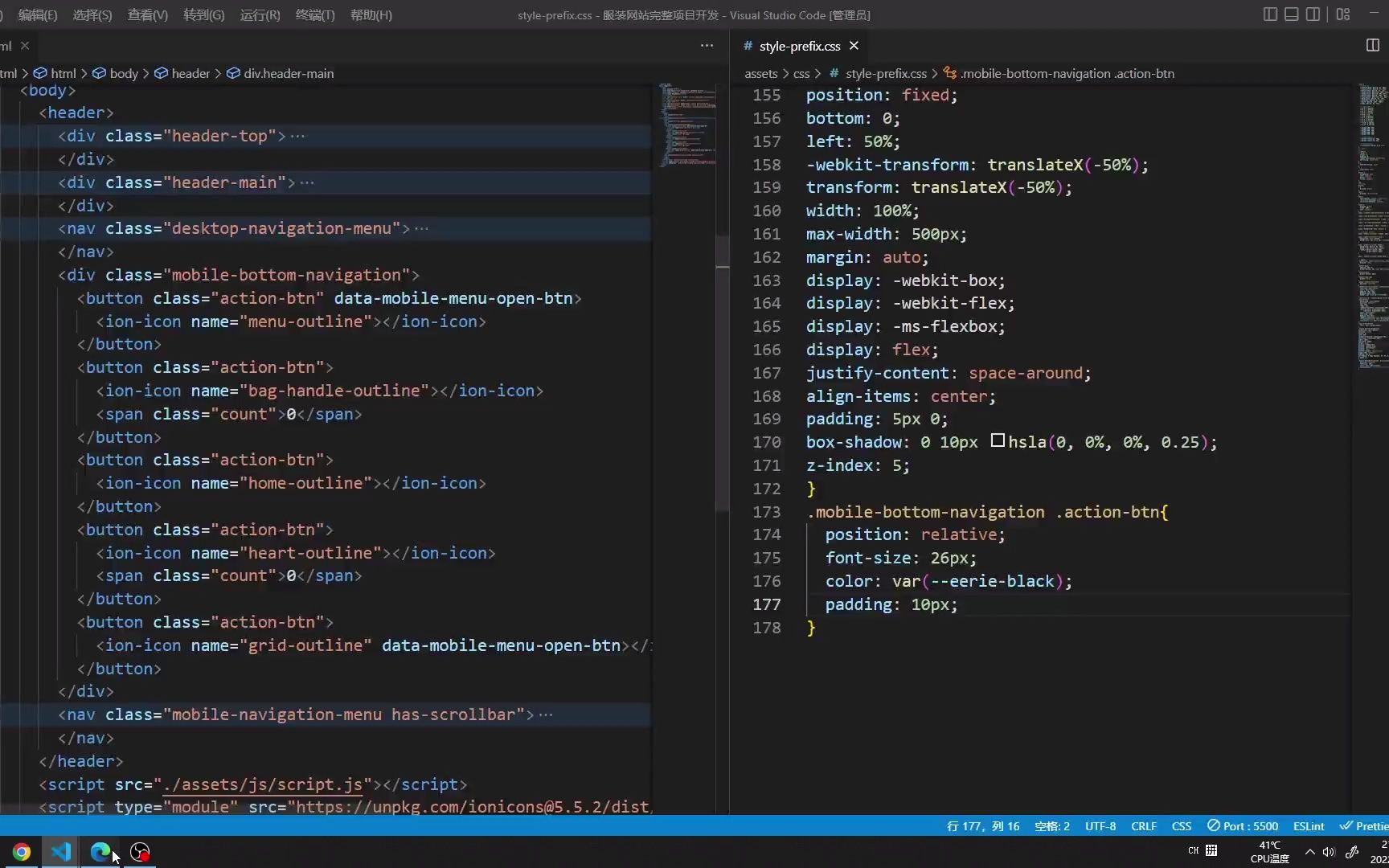Show hidden system tray icons chevron
The width and height of the screenshot is (1389, 868).
point(1310,852)
